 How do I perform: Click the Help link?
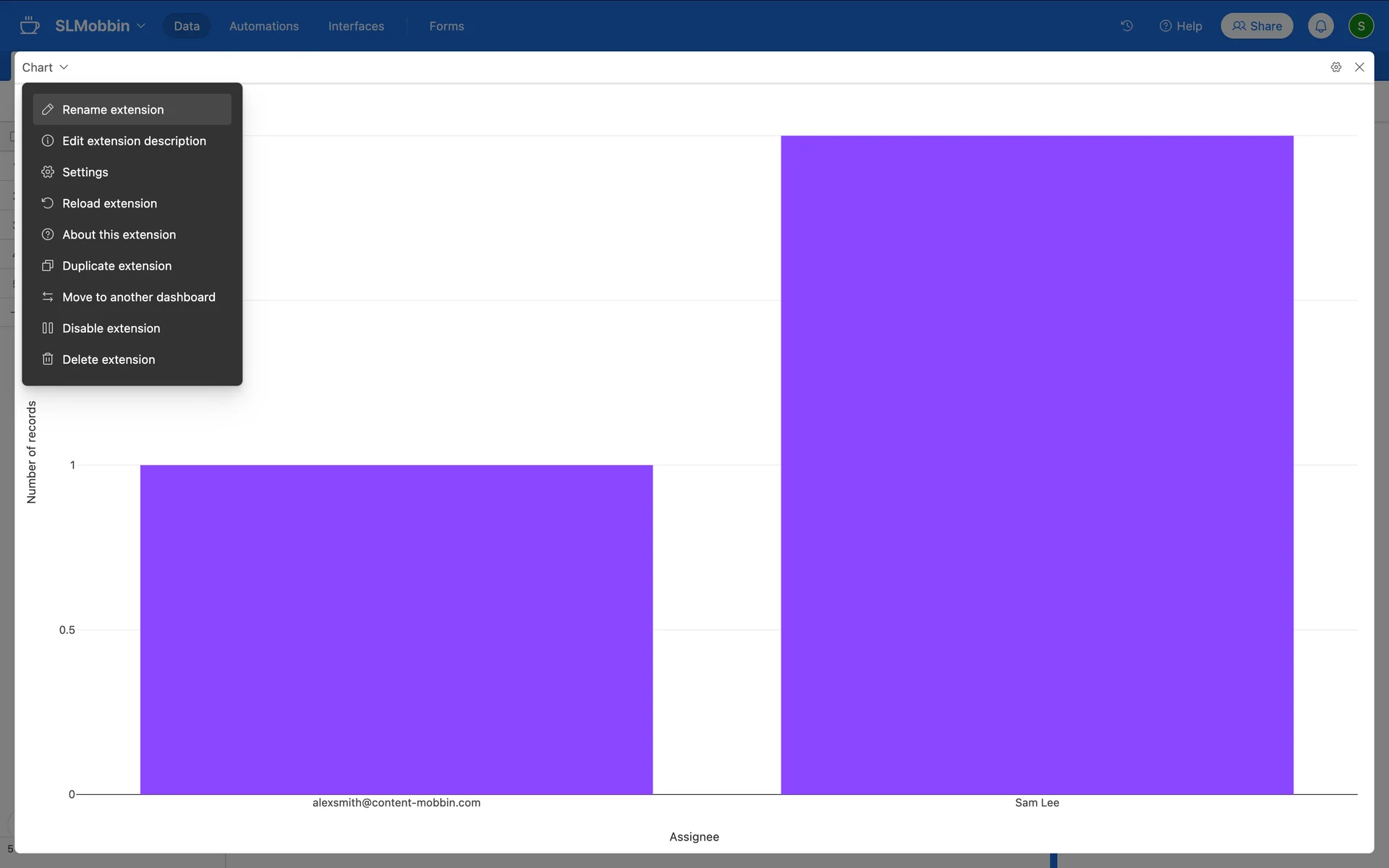1181,26
